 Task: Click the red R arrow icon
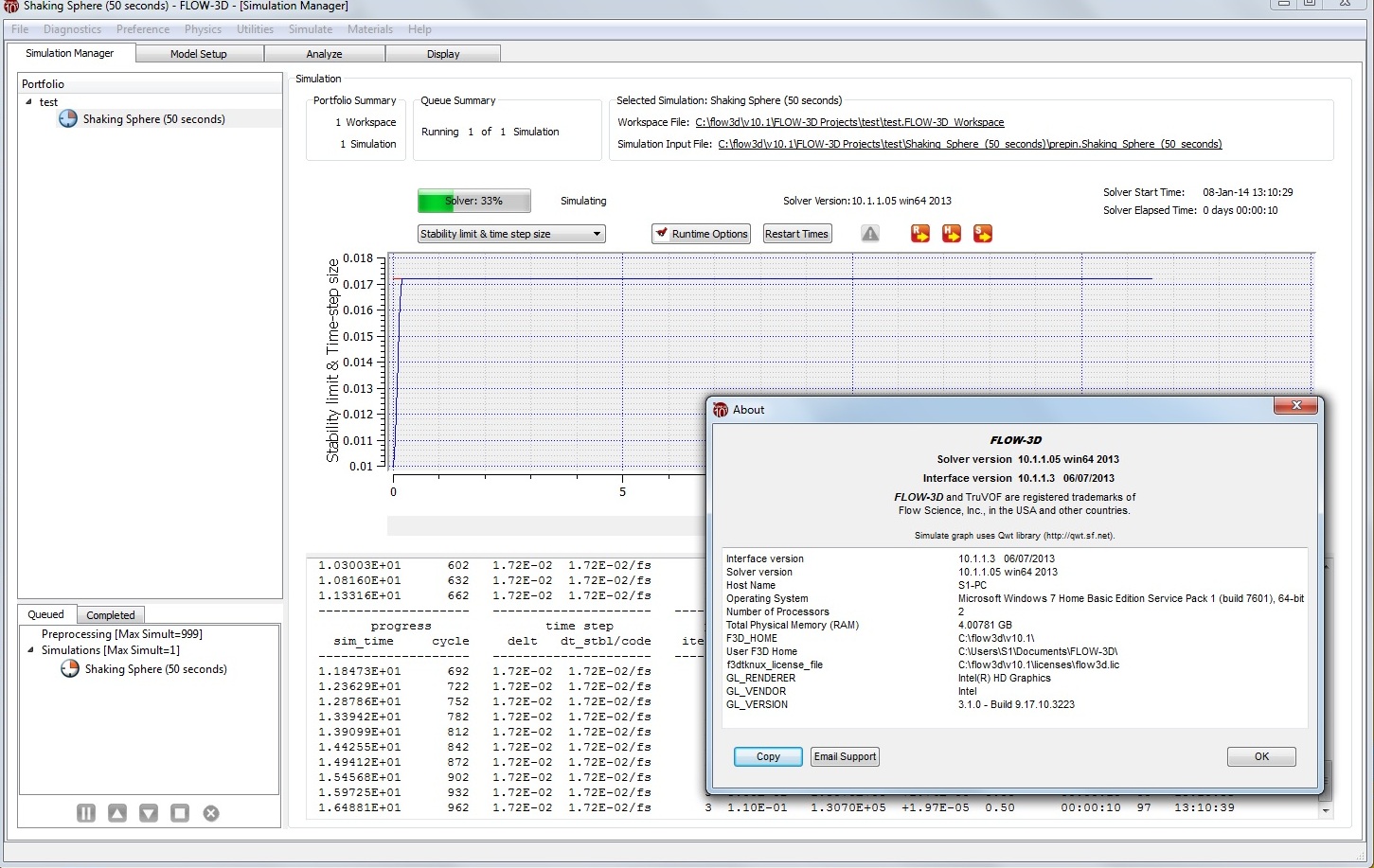click(x=920, y=234)
